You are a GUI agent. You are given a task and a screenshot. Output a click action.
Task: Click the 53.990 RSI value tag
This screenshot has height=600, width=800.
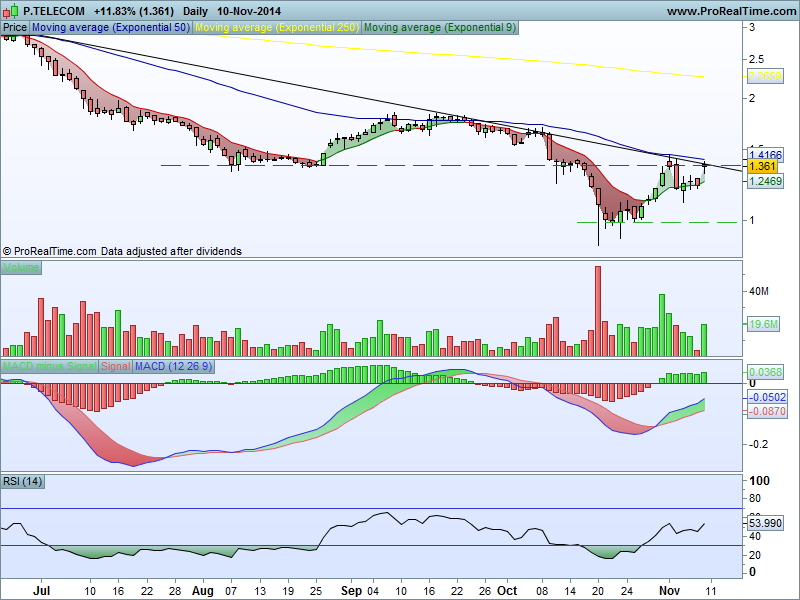[765, 523]
